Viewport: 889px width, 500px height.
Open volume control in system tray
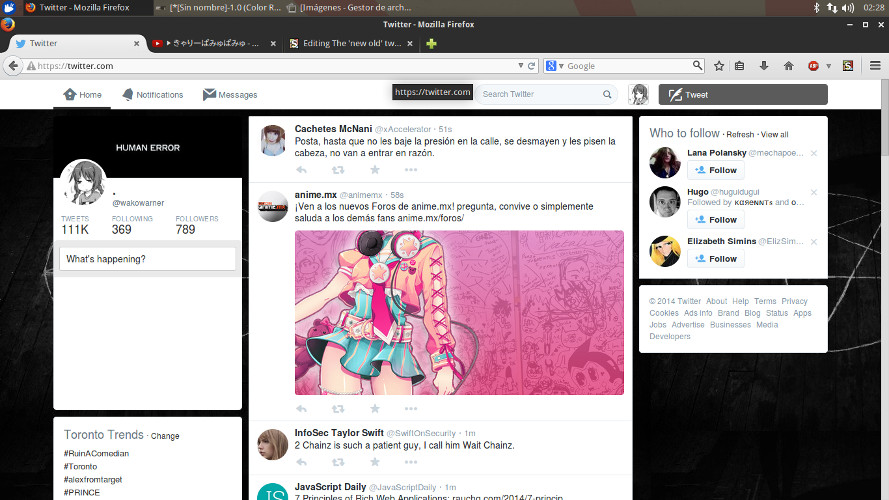(x=848, y=7)
